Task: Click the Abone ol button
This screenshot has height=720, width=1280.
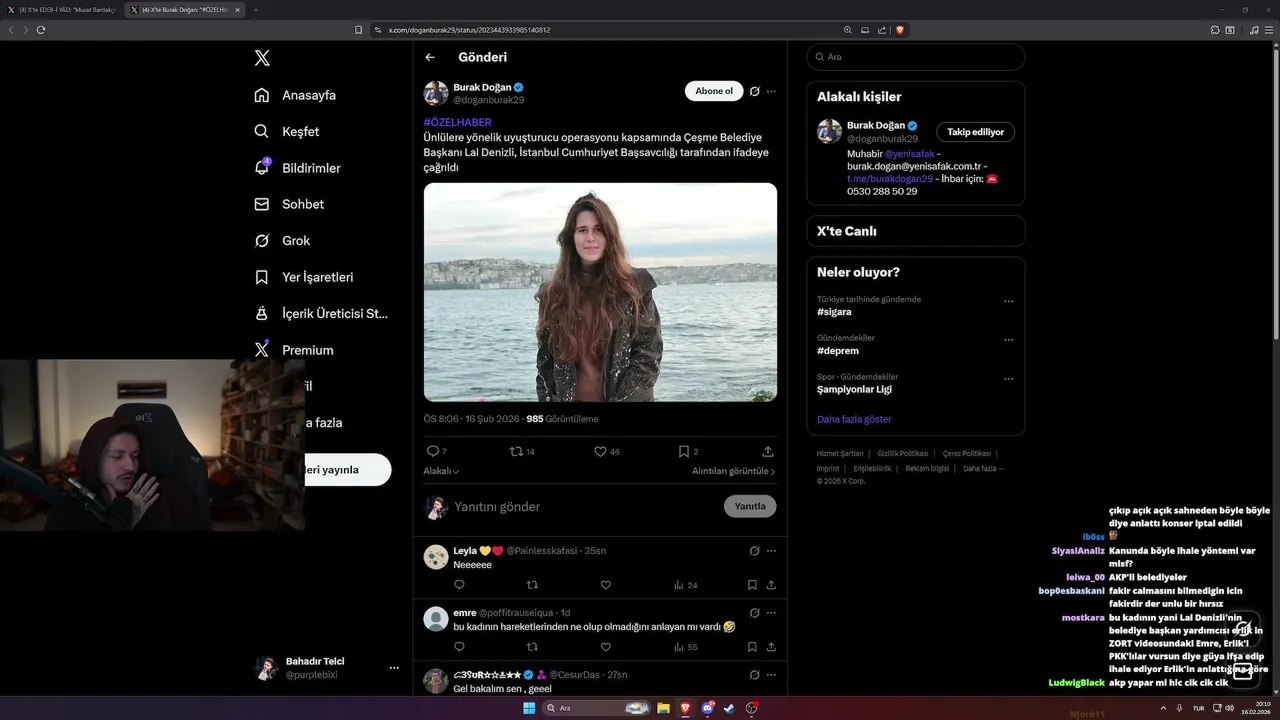Action: click(714, 91)
